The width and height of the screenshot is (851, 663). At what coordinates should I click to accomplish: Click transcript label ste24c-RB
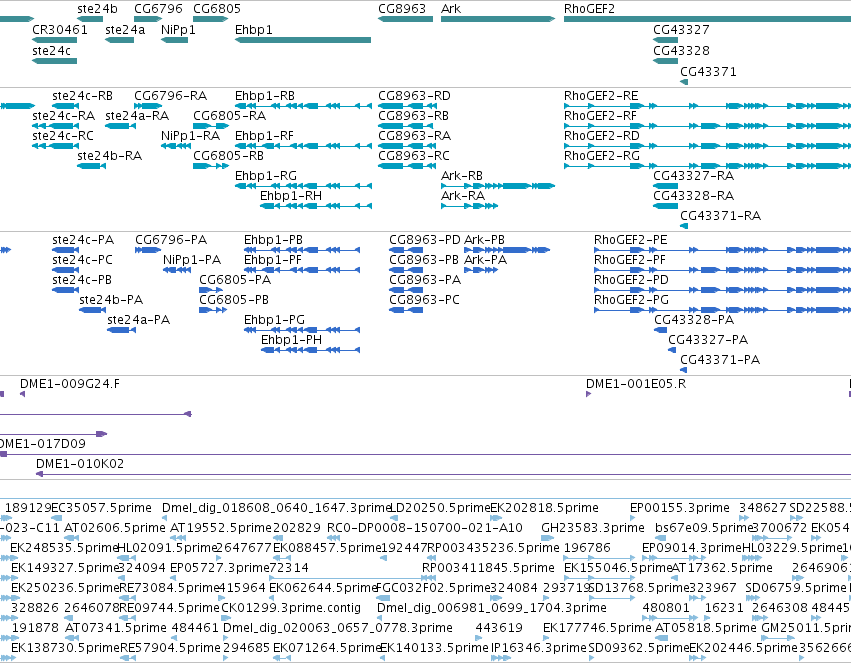(82, 96)
